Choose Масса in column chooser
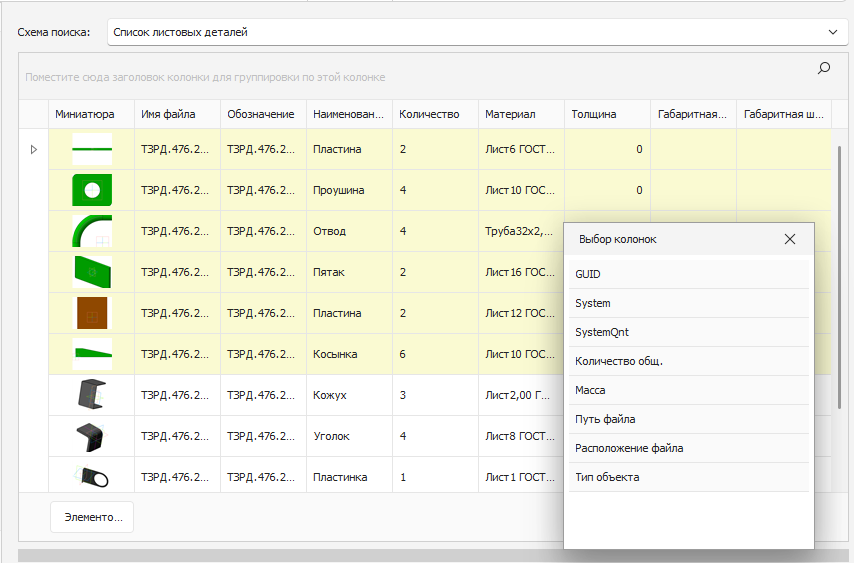 pos(689,390)
